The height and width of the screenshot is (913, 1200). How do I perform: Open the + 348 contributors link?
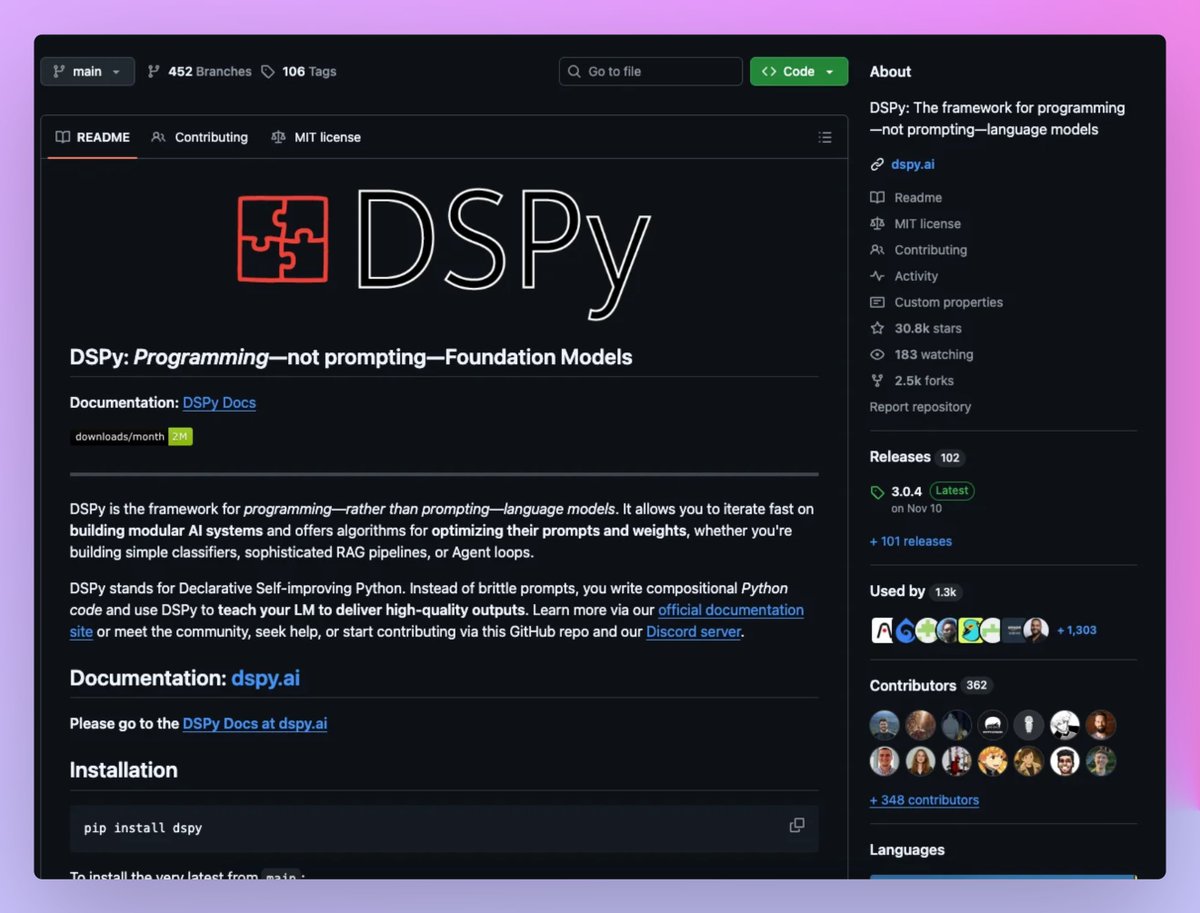pyautogui.click(x=924, y=800)
